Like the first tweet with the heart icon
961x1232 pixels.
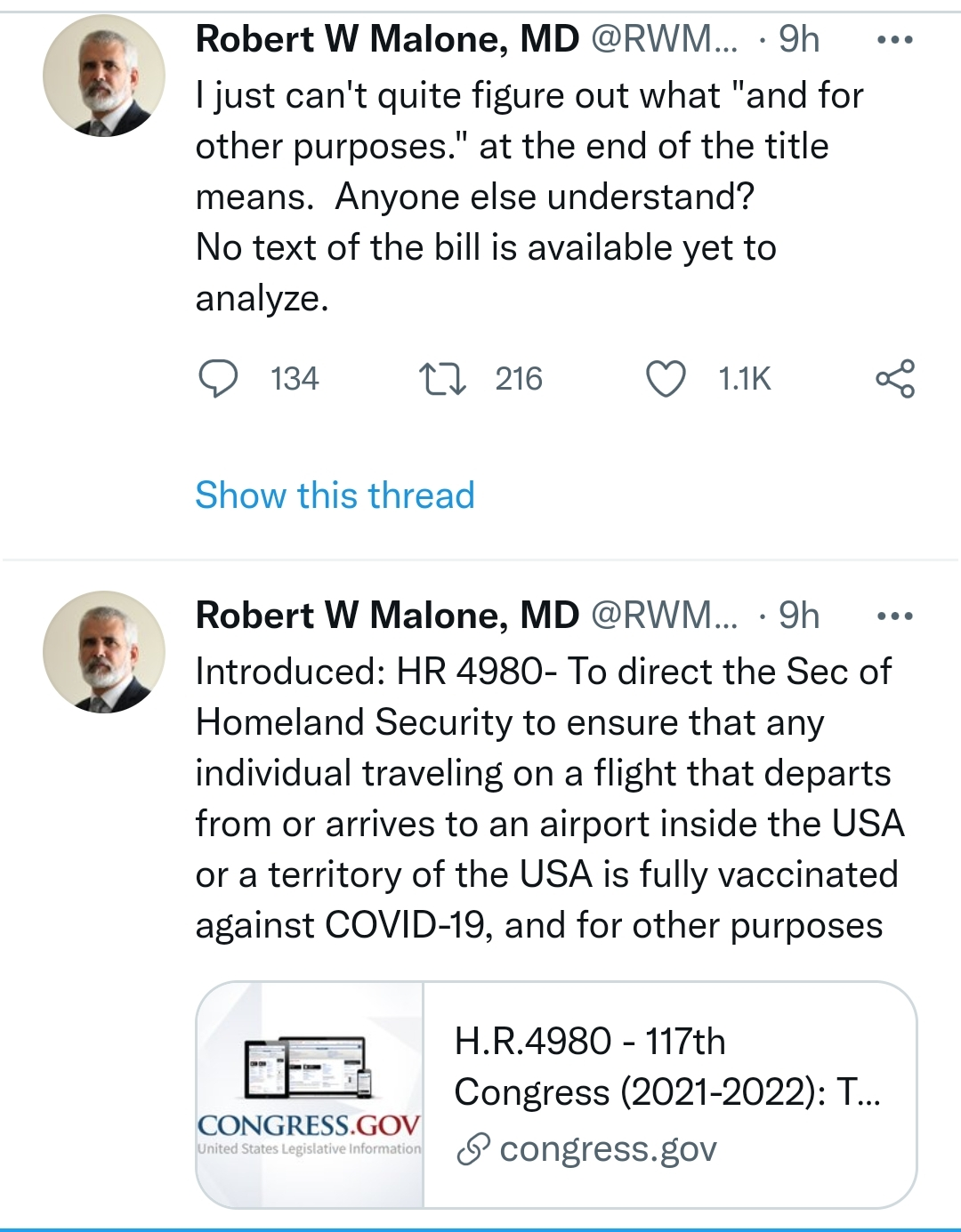(666, 379)
